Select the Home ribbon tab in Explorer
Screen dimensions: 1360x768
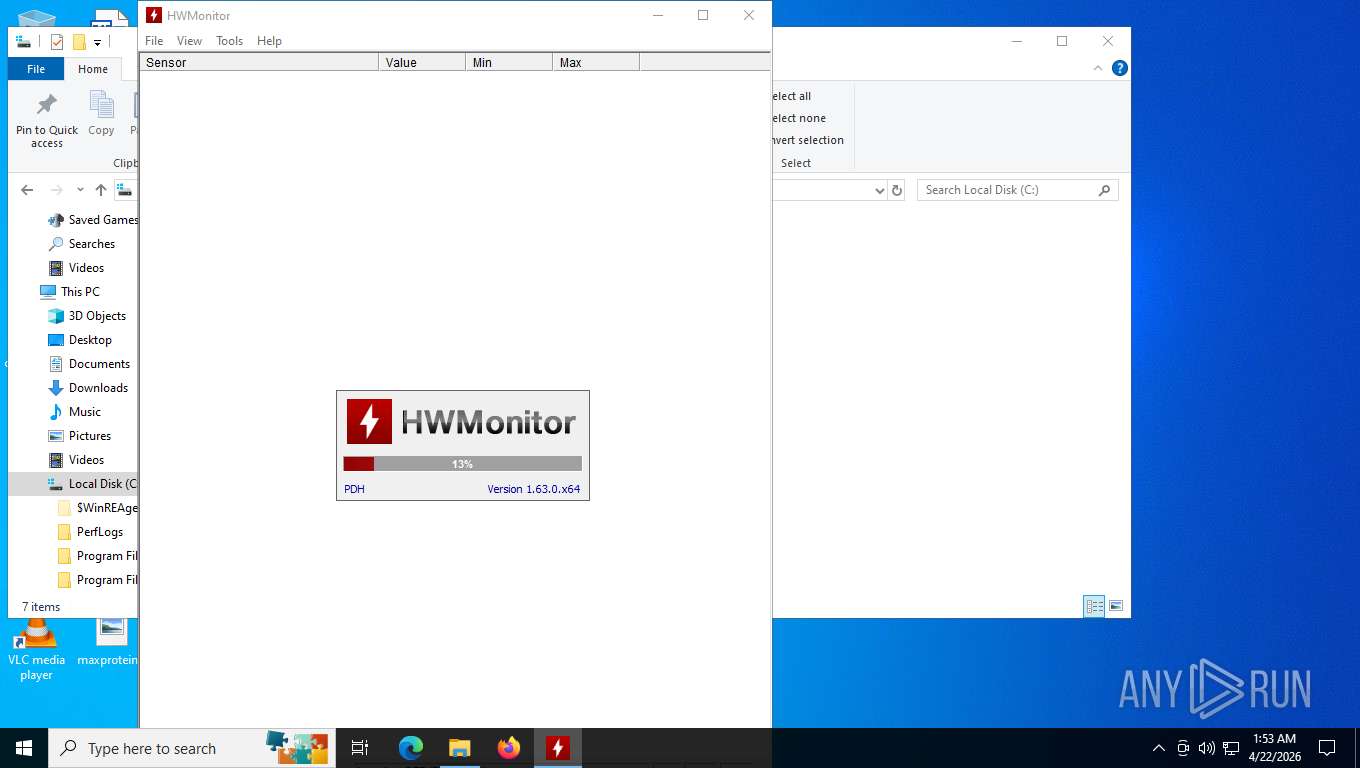(93, 69)
